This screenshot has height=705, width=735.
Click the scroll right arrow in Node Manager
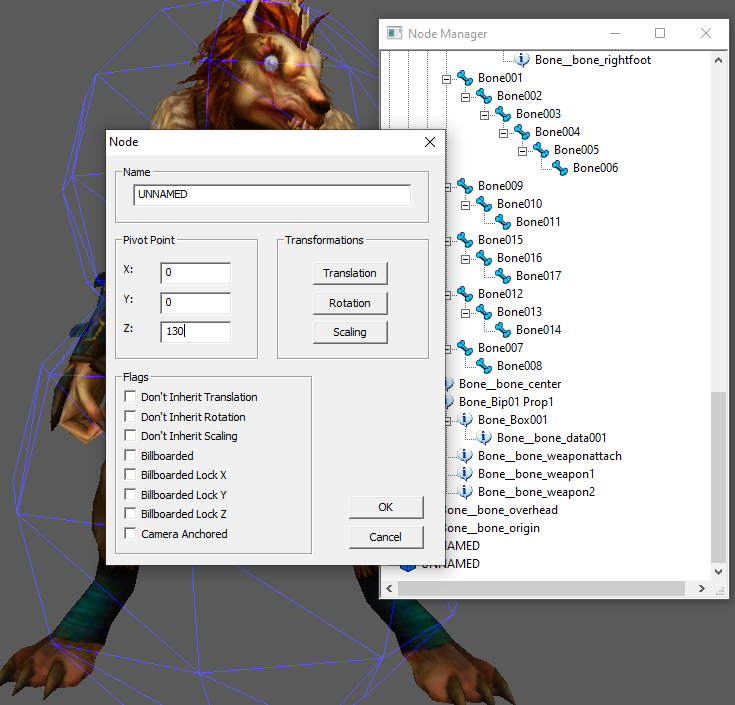pos(701,588)
